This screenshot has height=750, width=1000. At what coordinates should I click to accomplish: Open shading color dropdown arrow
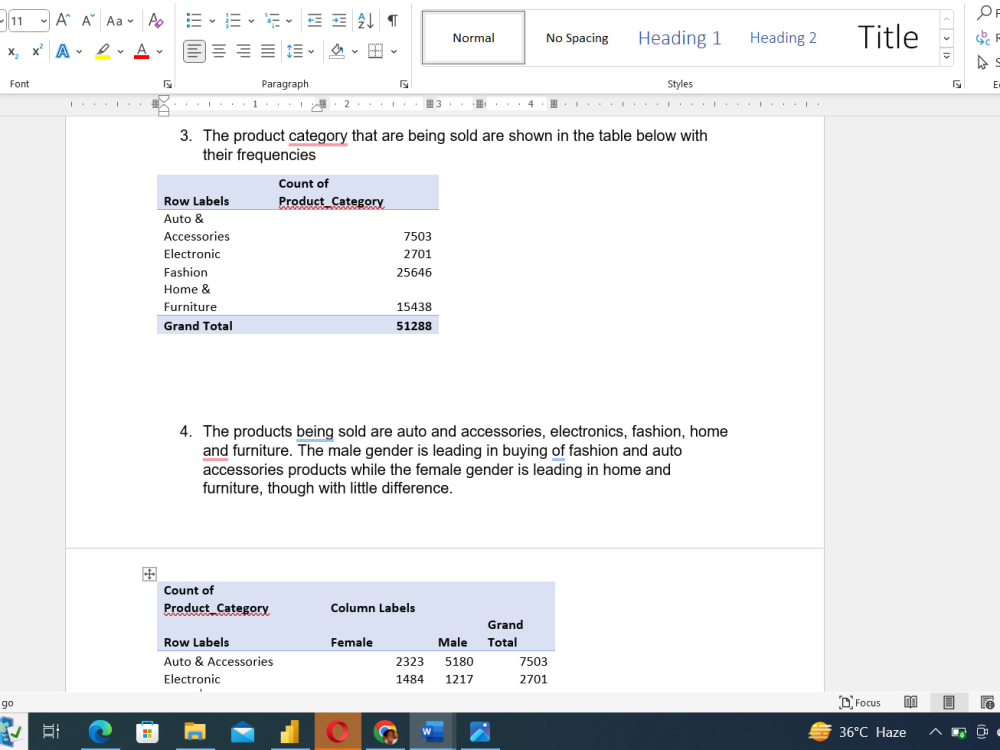coord(355,52)
